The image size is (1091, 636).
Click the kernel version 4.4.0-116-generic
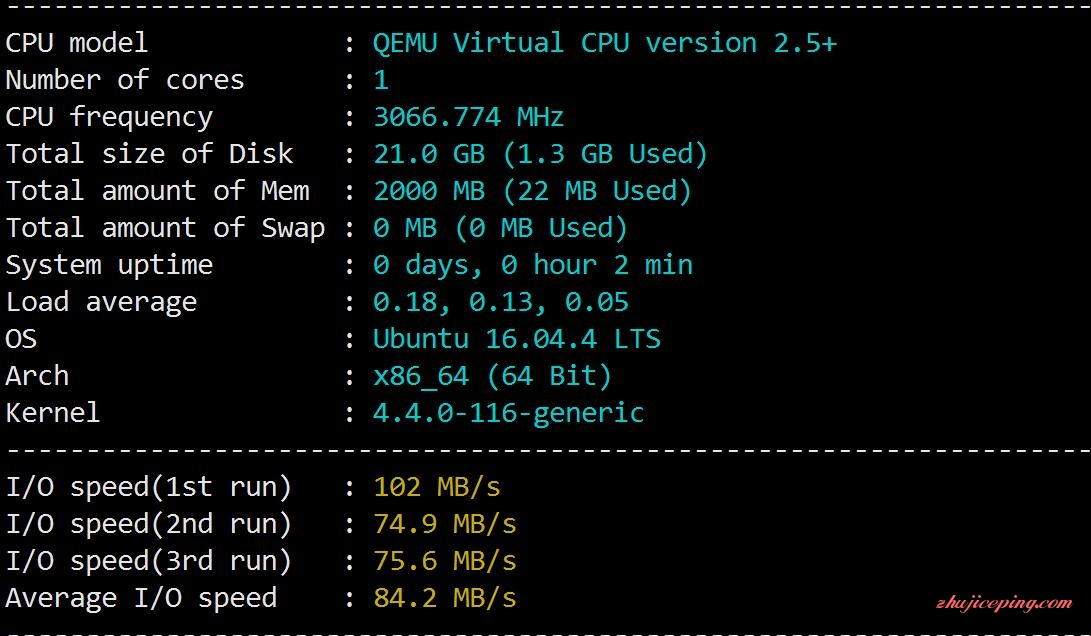tap(509, 413)
